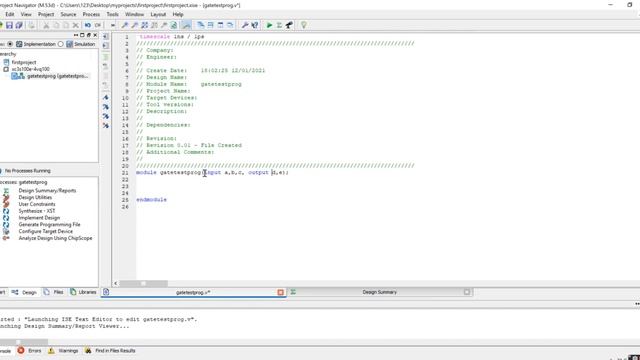Select Configure Target Device process

[x=46, y=231]
